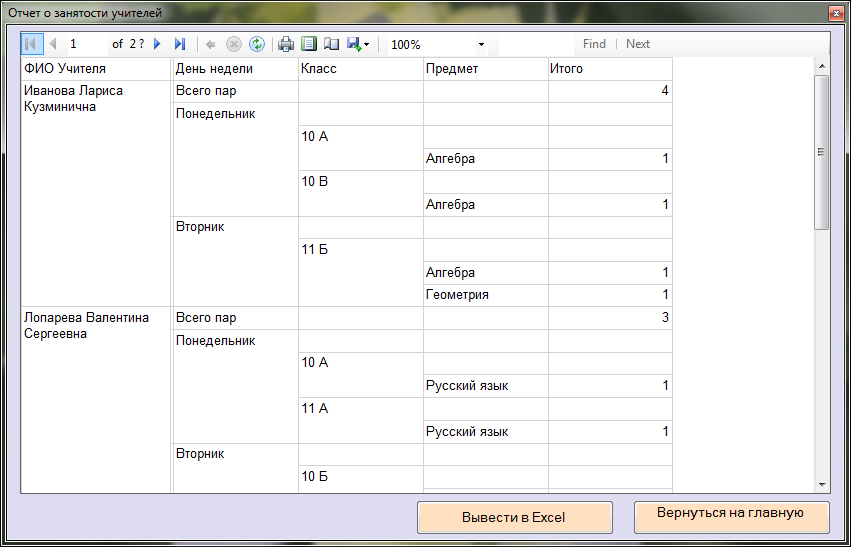Click Алгебра under class 10 В

coord(486,205)
